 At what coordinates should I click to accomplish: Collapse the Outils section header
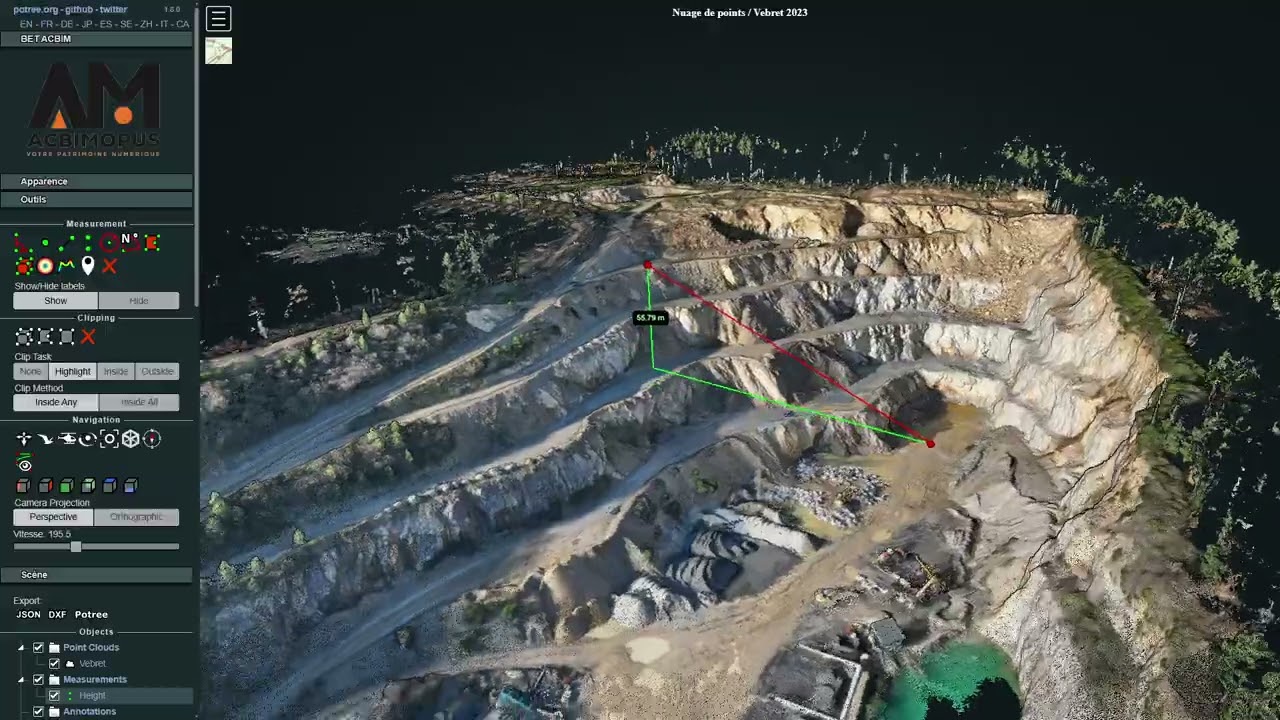point(96,200)
